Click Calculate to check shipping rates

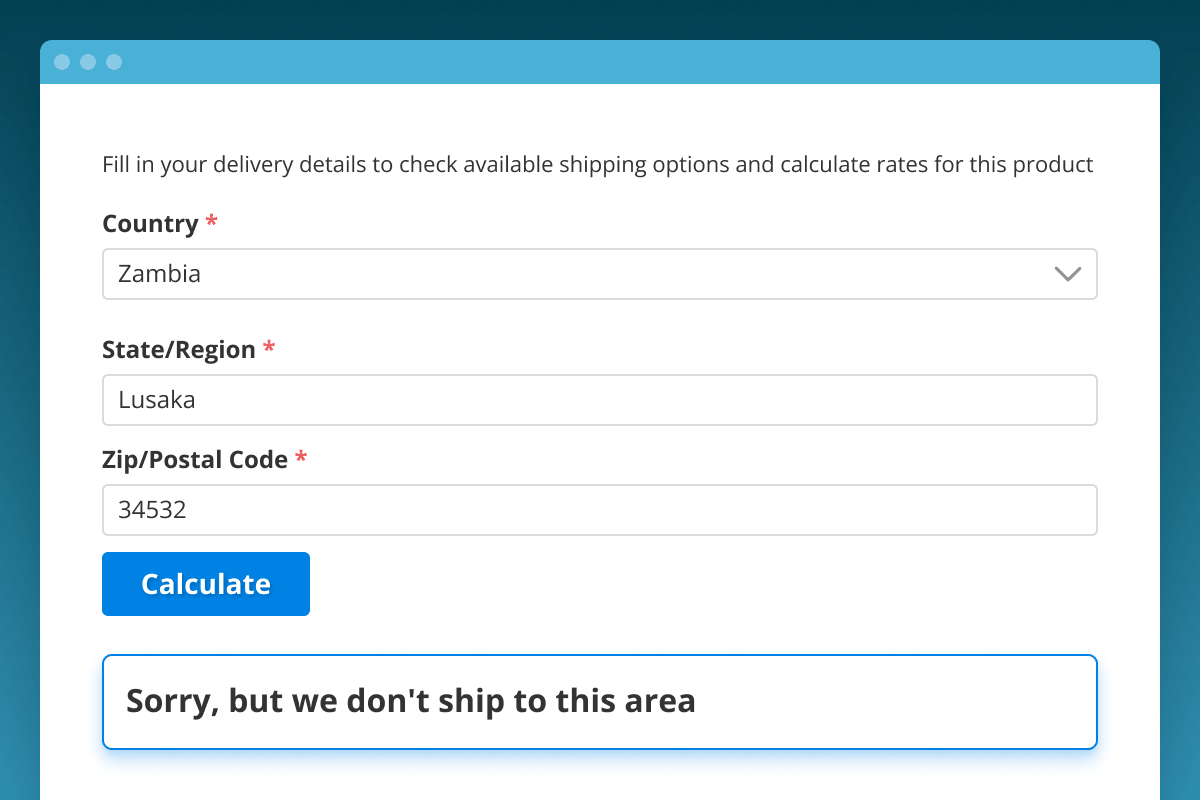pyautogui.click(x=205, y=583)
